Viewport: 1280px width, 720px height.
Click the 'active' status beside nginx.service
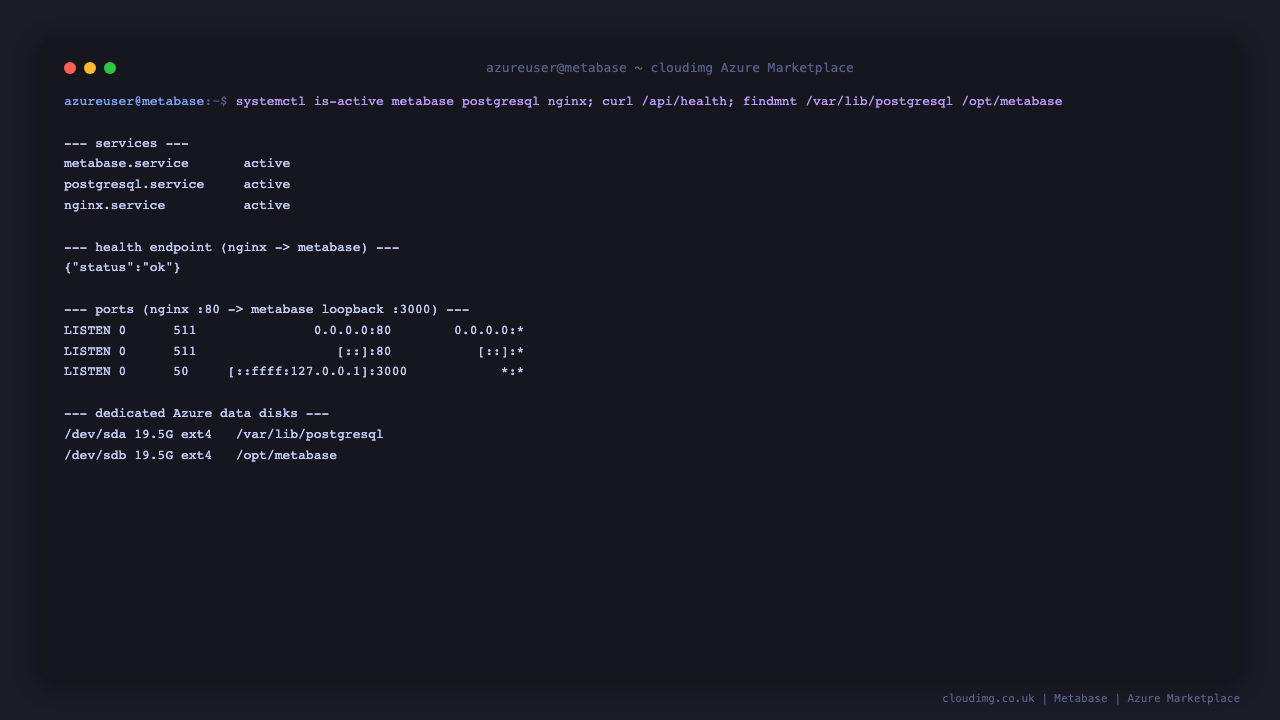[267, 205]
